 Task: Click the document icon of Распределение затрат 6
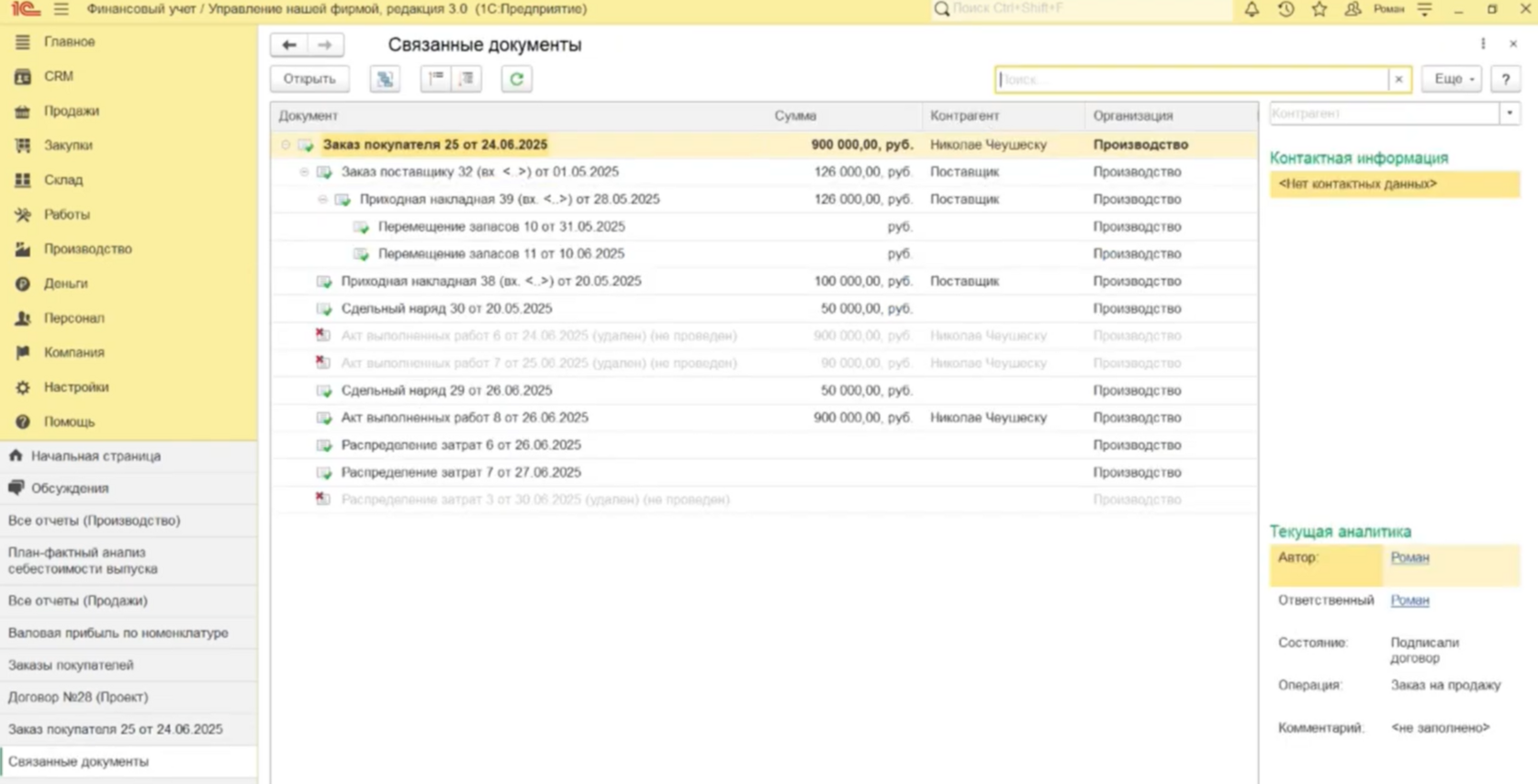tap(323, 445)
